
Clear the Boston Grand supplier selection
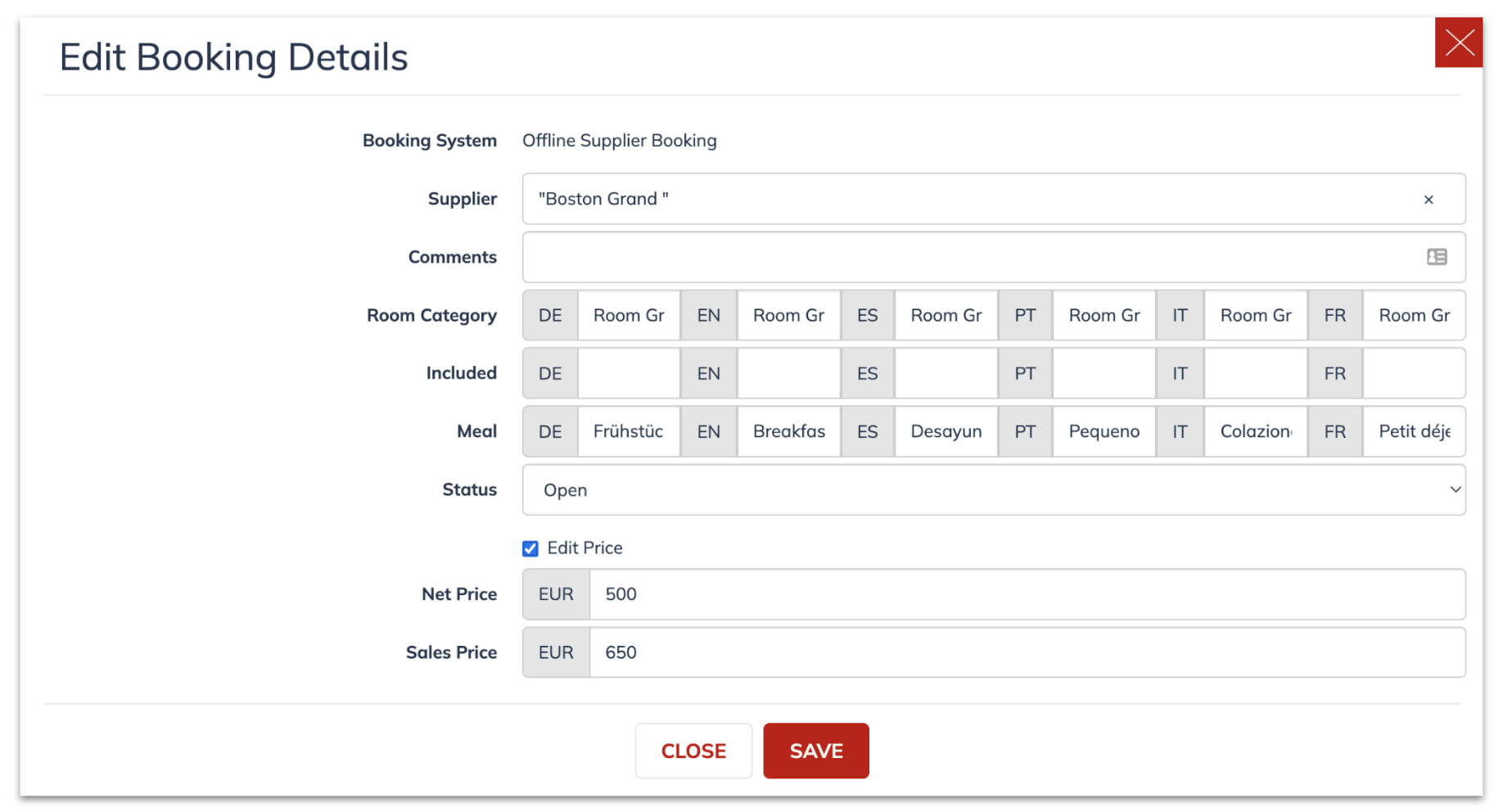click(x=1429, y=200)
